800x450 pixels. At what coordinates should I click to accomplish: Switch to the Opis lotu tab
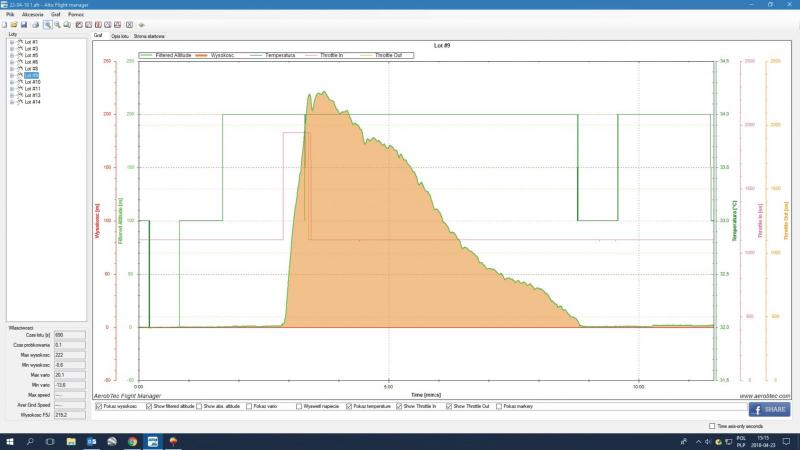[119, 35]
